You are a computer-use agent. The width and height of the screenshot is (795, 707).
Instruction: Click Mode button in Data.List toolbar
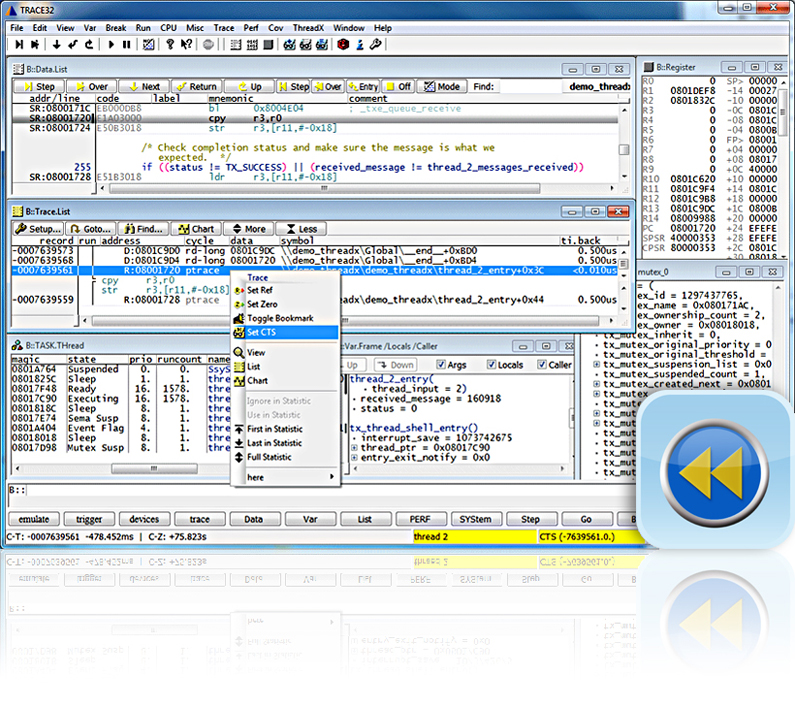(442, 87)
